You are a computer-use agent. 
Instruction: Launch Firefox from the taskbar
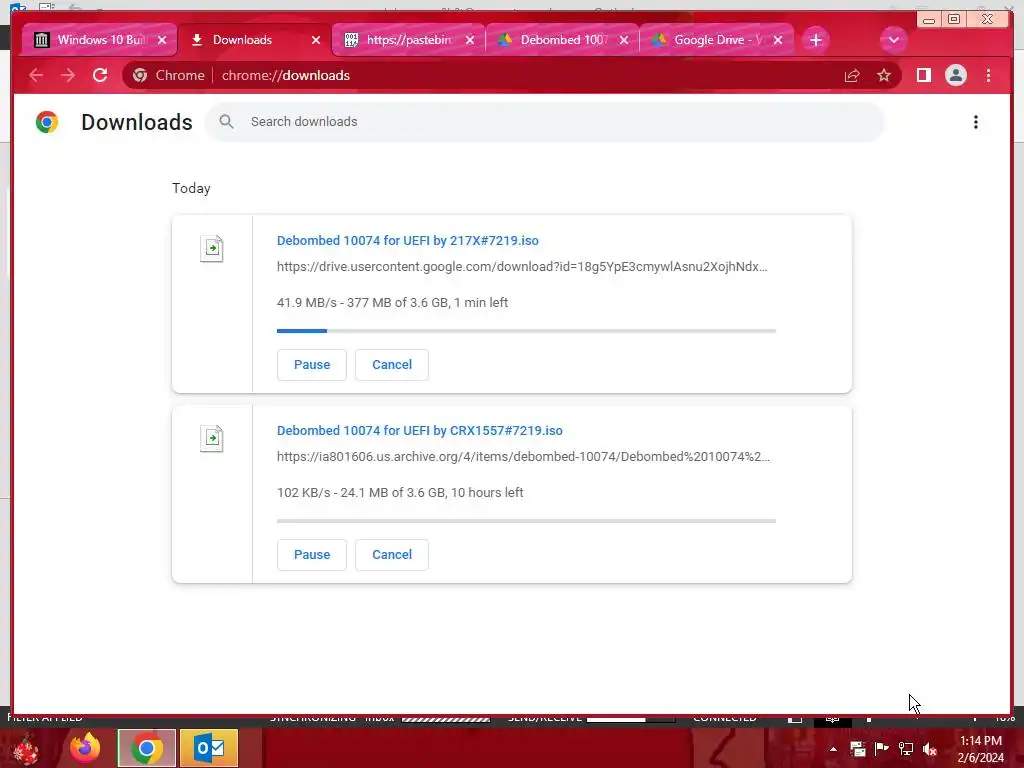tap(85, 748)
